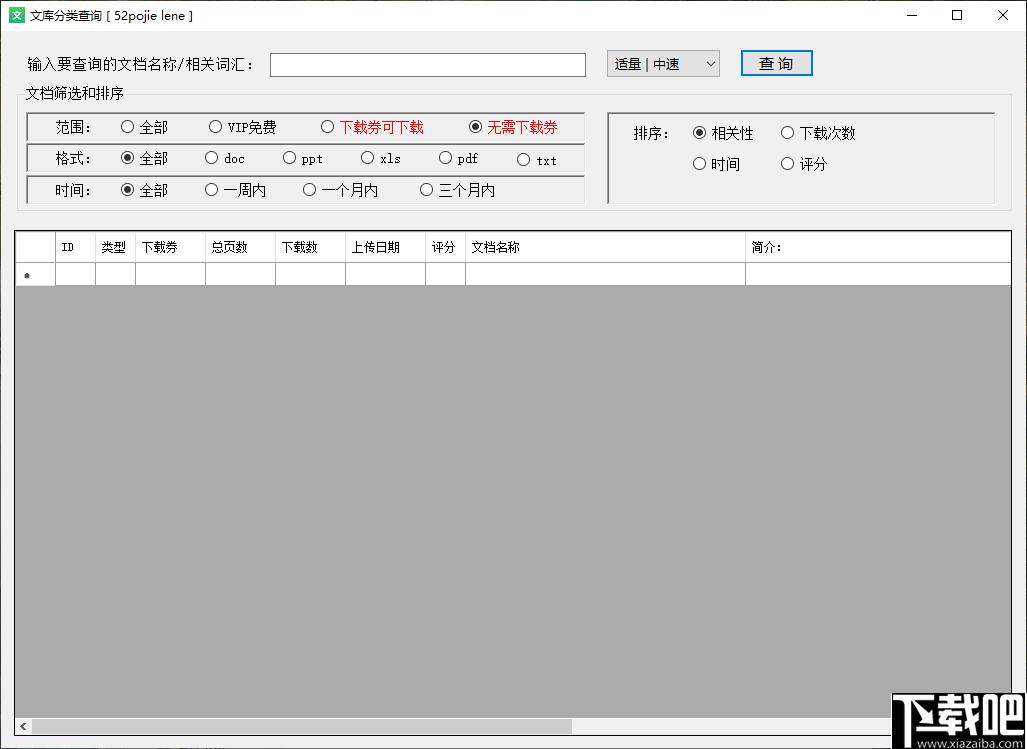Select 全部 in the 范围 row
The image size is (1027, 749).
(144, 127)
